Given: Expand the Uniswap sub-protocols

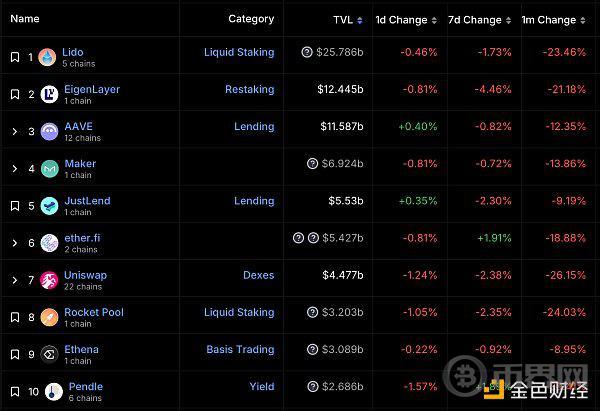Looking at the screenshot, I should click(14, 280).
